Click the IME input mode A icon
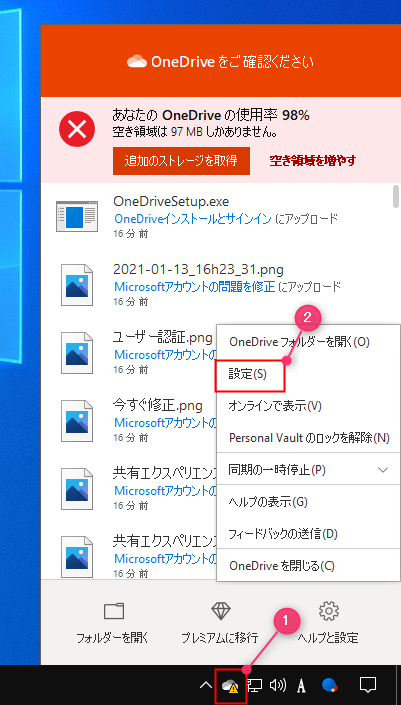 302,686
